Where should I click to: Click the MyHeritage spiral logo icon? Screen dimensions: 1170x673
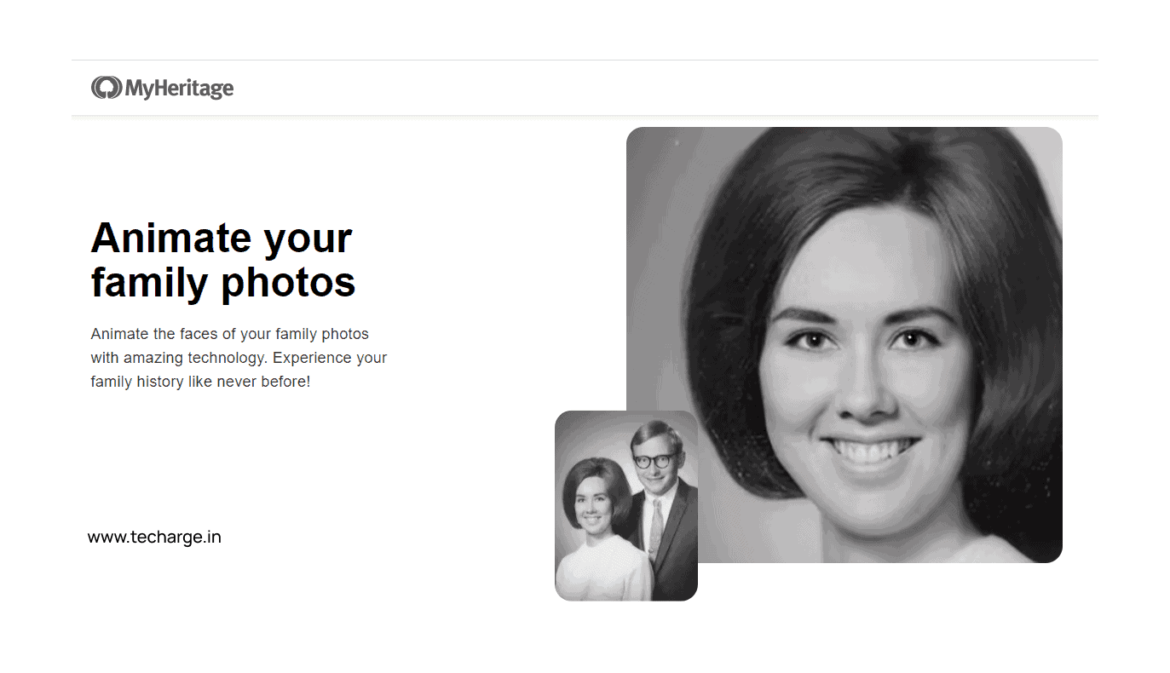click(x=106, y=88)
